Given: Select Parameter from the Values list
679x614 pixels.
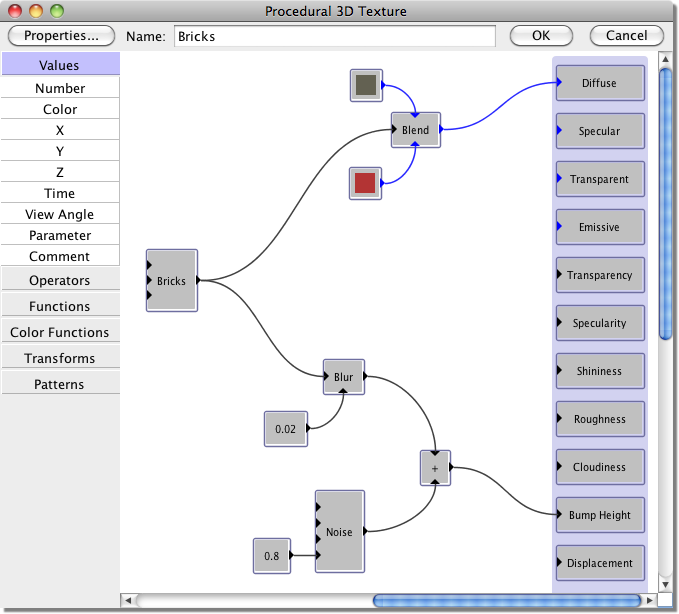Looking at the screenshot, I should point(60,235).
